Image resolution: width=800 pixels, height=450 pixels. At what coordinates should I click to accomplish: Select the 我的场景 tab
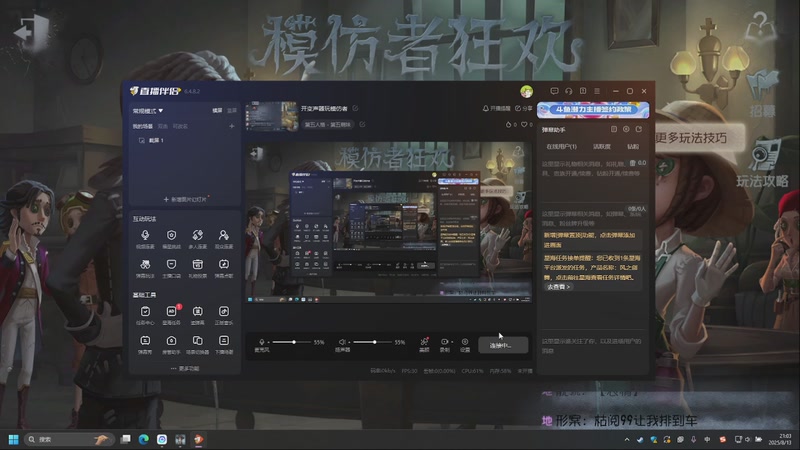pos(142,126)
